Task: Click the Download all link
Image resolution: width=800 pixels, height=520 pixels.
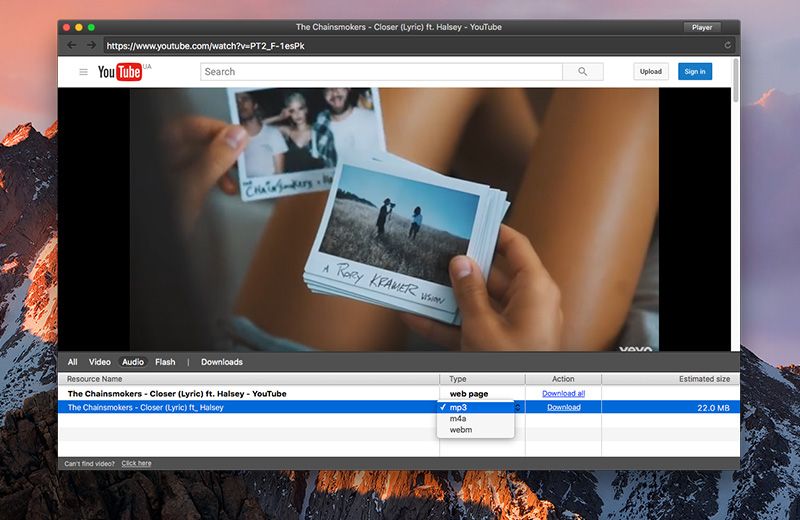Action: (563, 393)
